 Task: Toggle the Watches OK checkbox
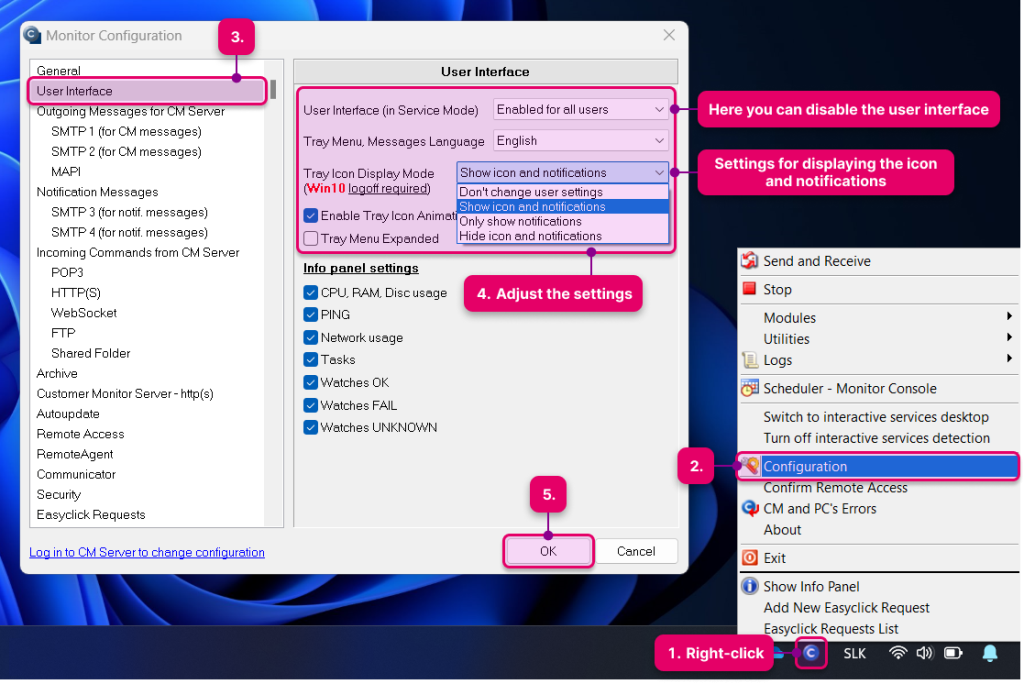coord(312,383)
